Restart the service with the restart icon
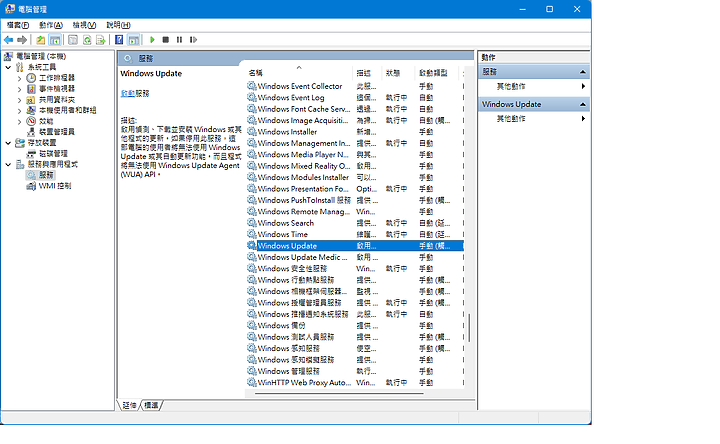The height and width of the screenshot is (444, 720). 193,40
